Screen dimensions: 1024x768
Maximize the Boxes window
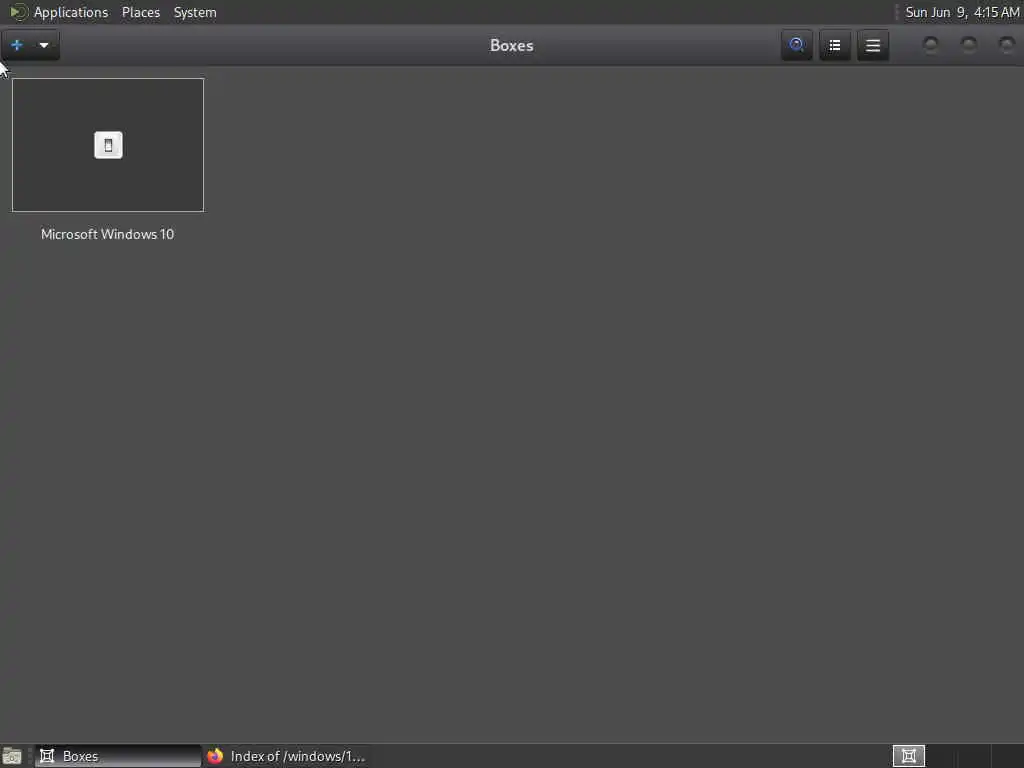[x=968, y=44]
